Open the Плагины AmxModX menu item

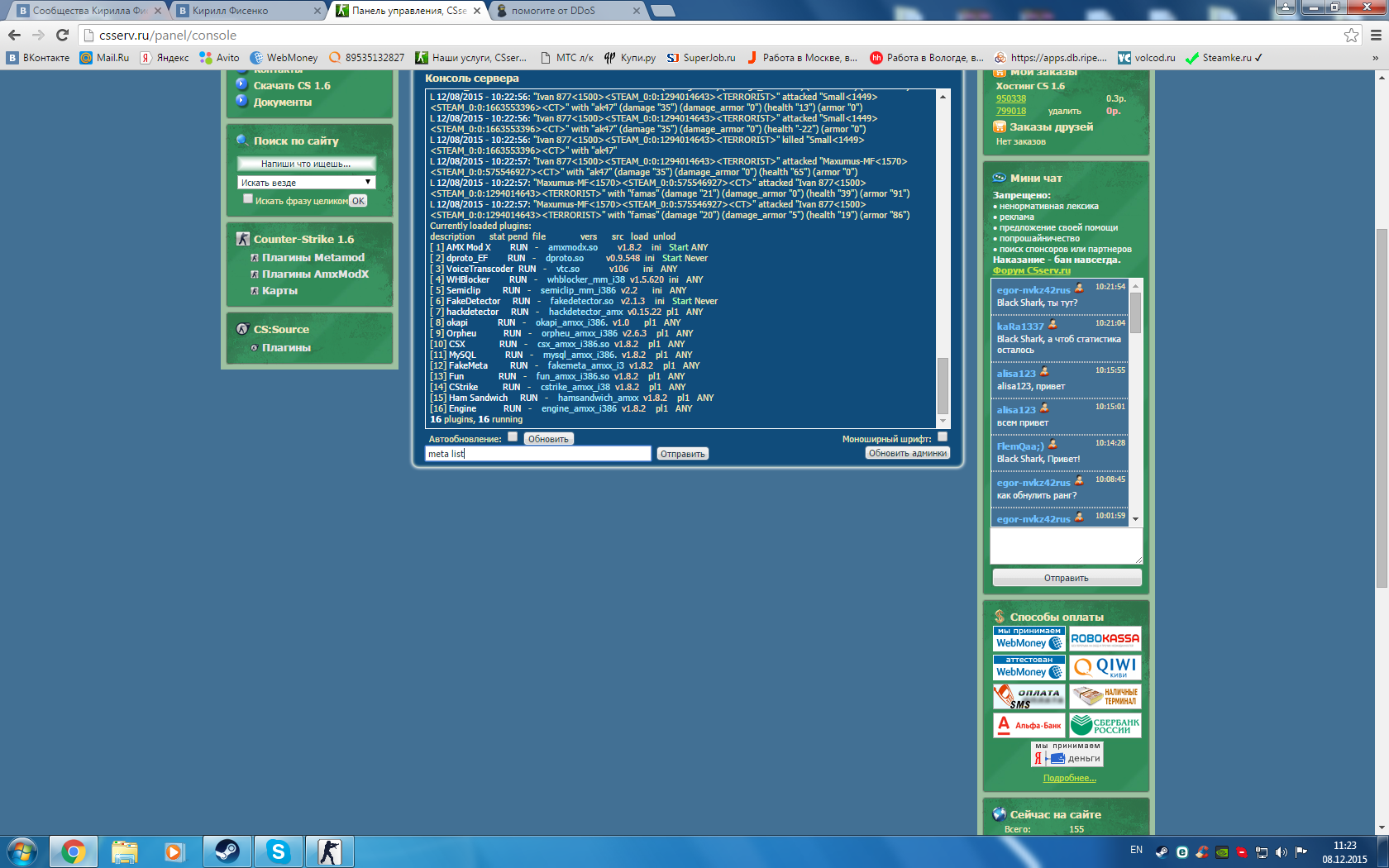coord(315,274)
